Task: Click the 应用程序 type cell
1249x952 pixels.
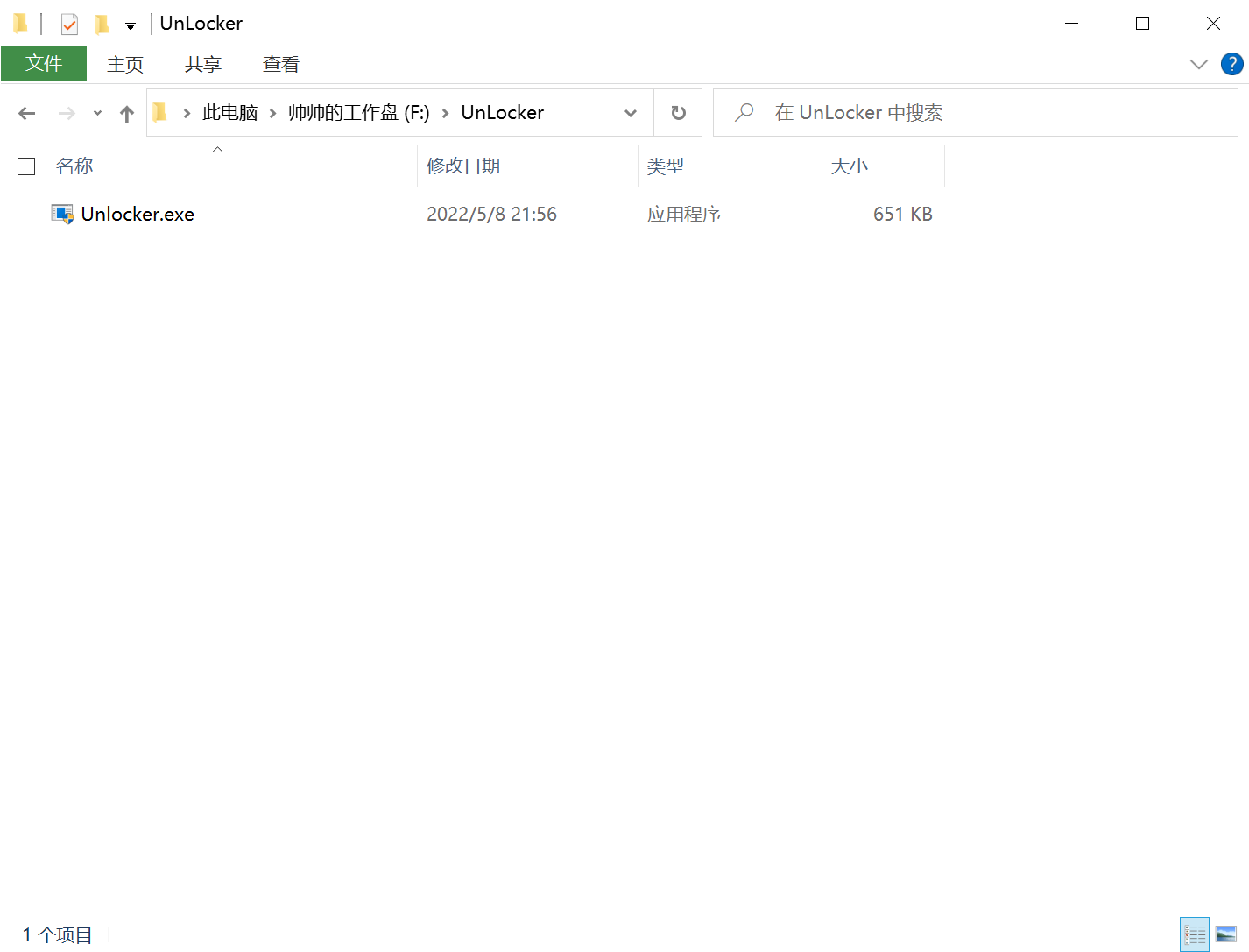Action: click(x=684, y=215)
